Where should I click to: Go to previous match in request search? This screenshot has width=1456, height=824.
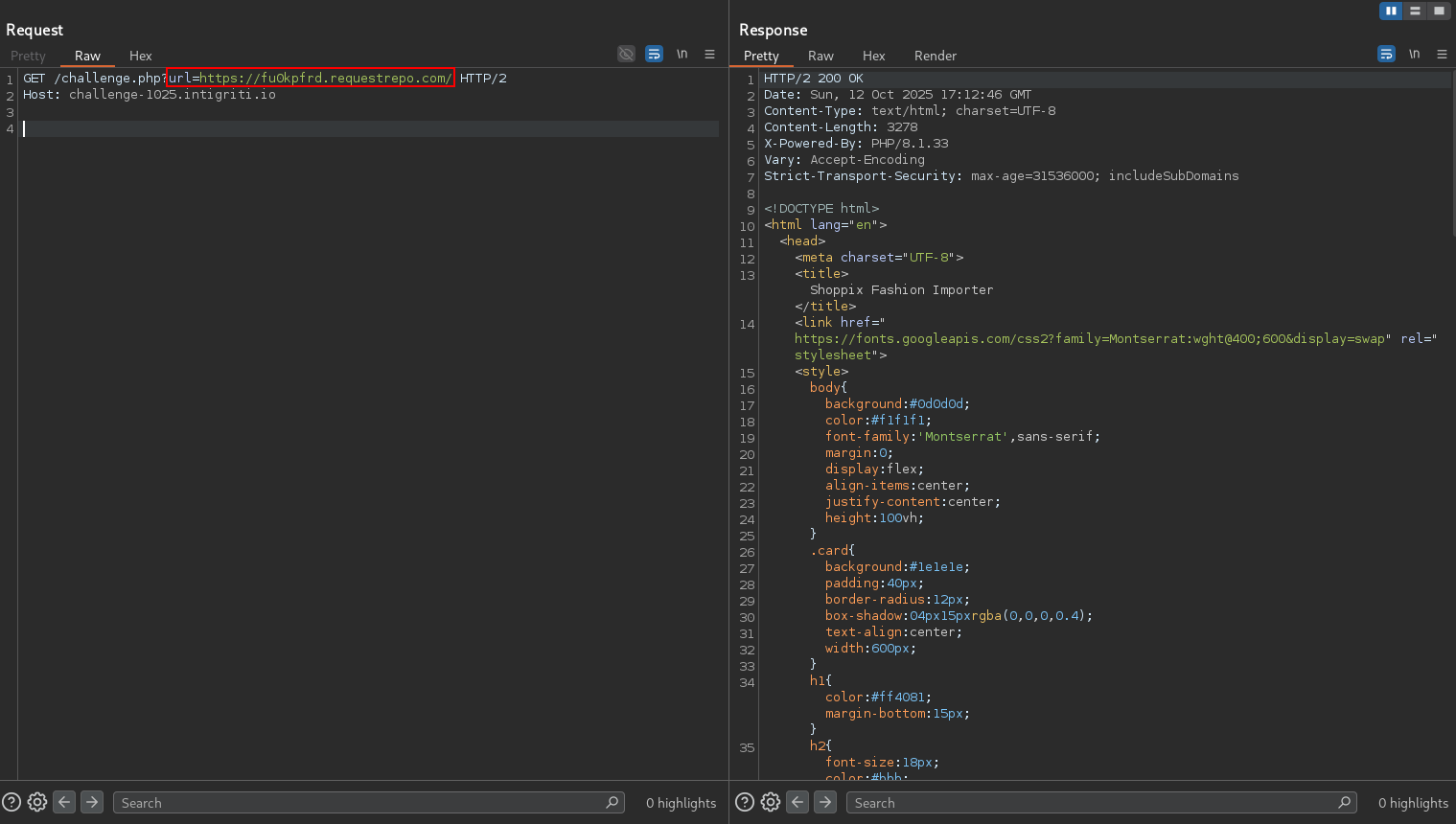coord(64,803)
